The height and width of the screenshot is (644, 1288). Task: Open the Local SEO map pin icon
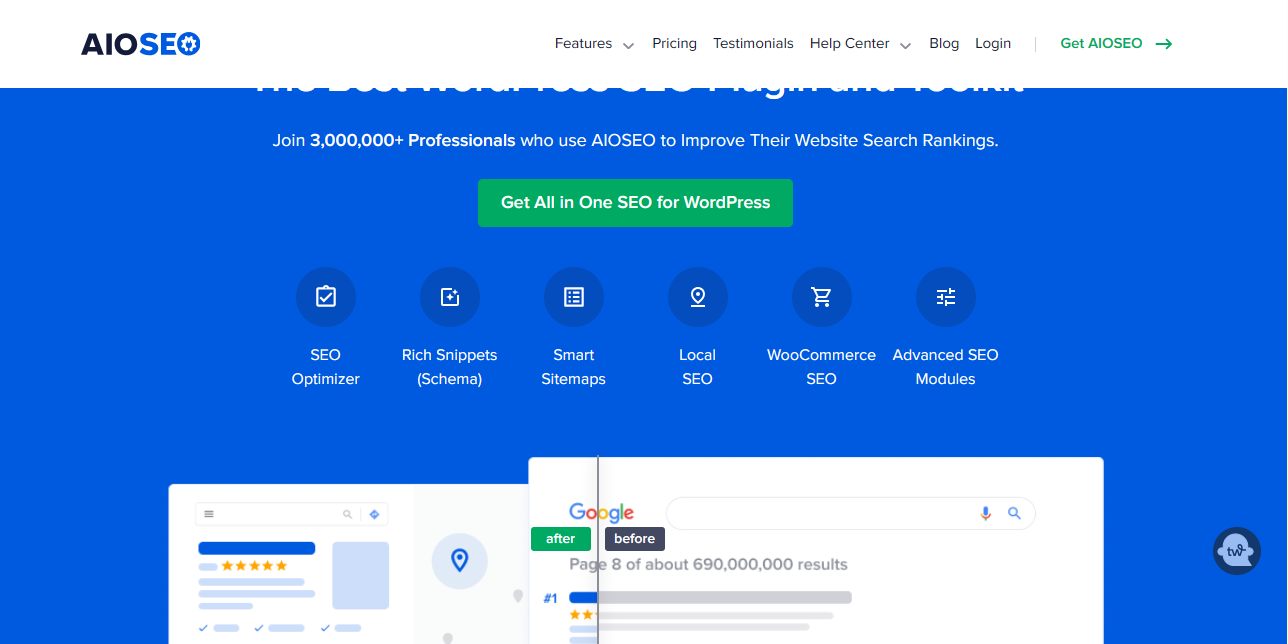point(698,297)
